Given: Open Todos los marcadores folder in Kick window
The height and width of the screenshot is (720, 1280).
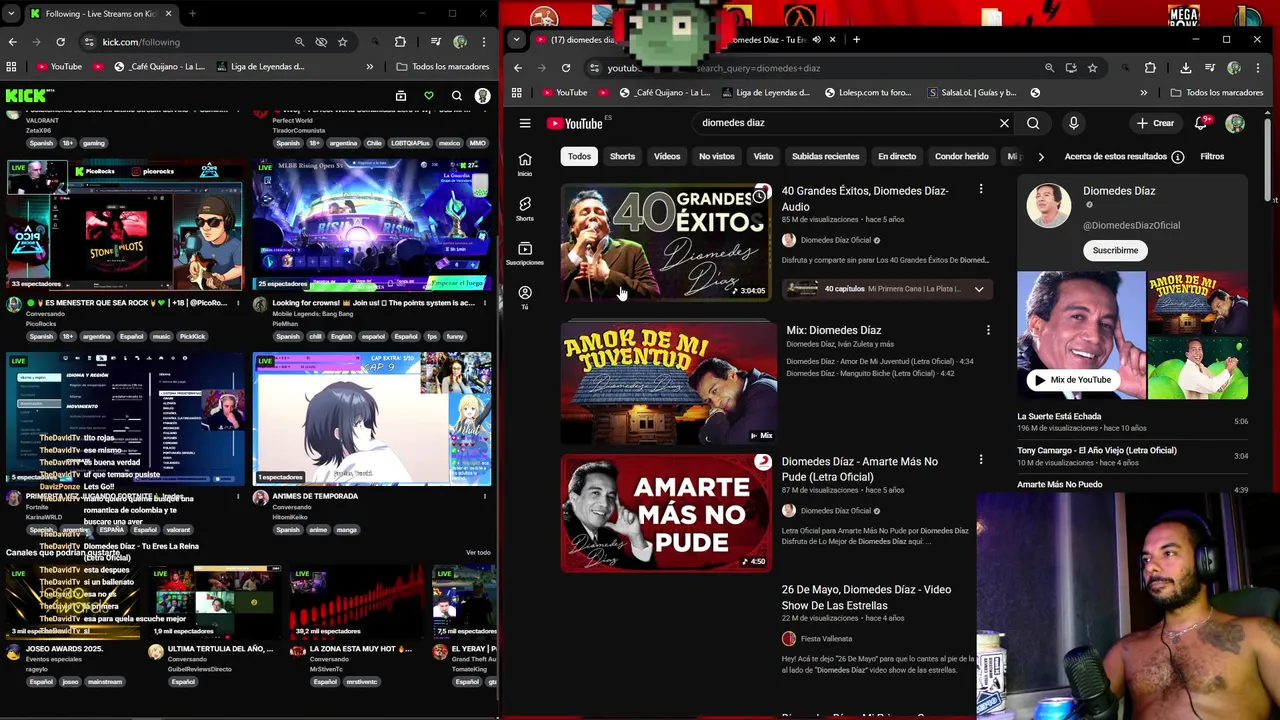Looking at the screenshot, I should tap(443, 67).
